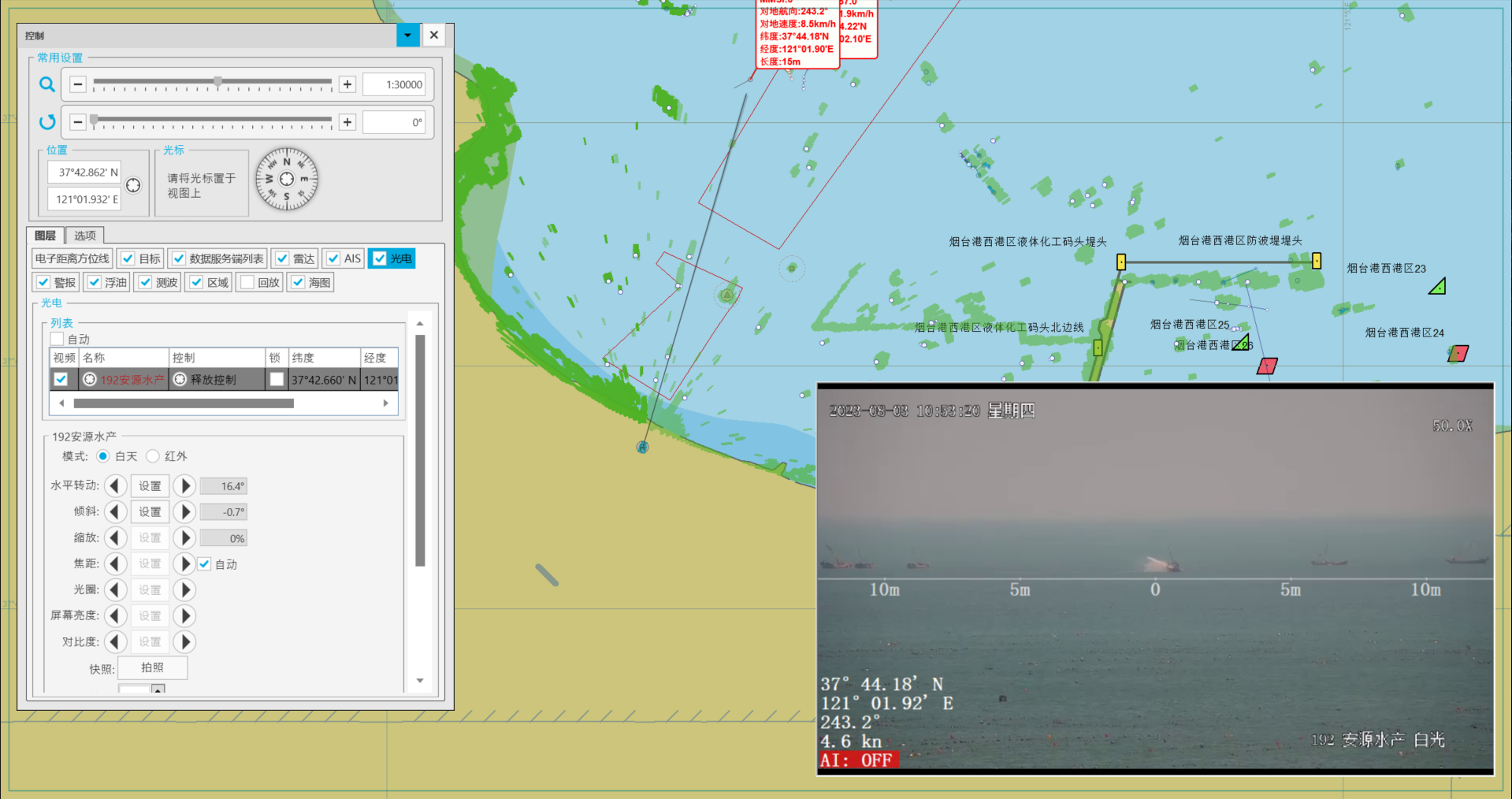Click the blue rotation reset icon

tap(47, 122)
